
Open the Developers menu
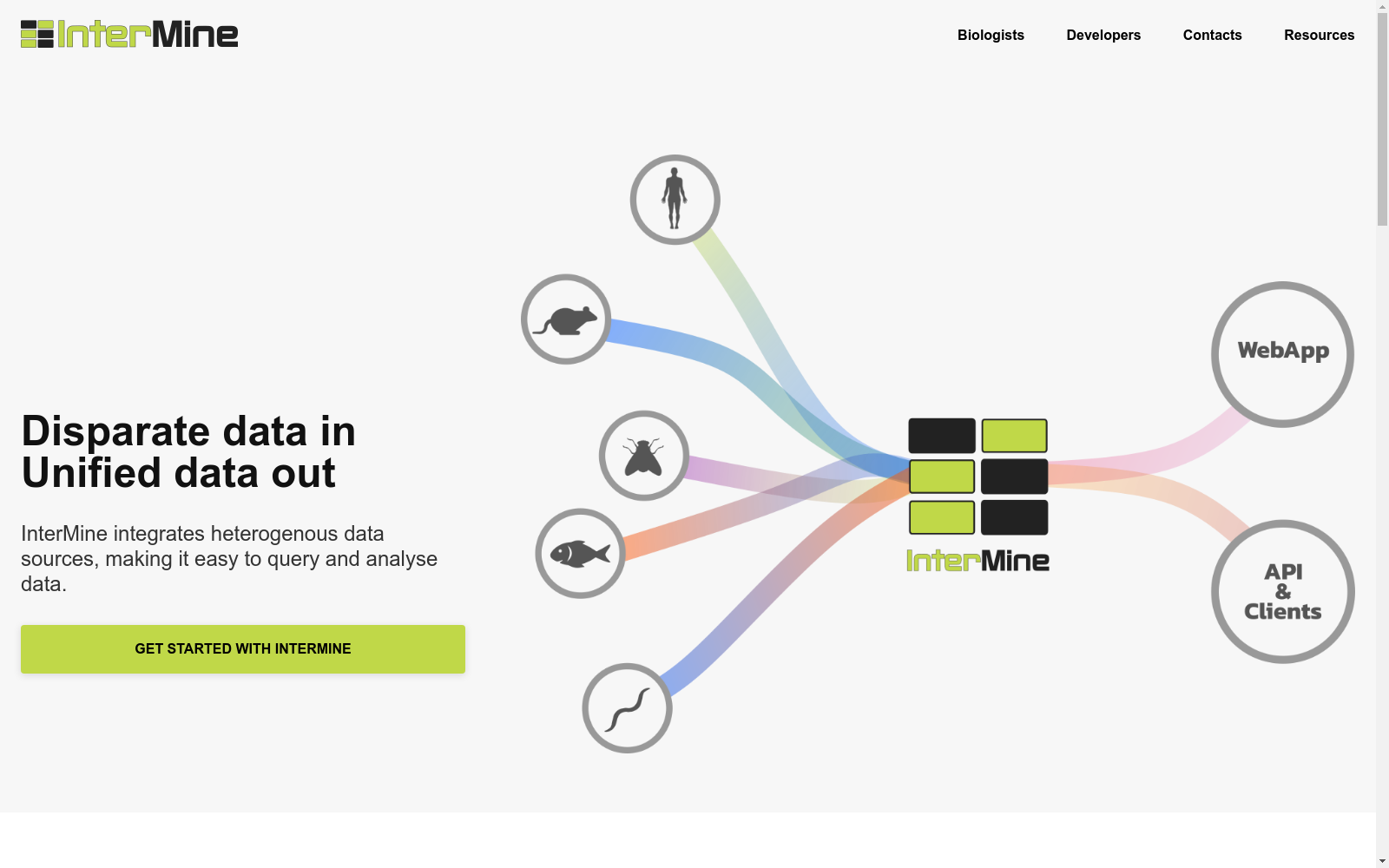1103,35
